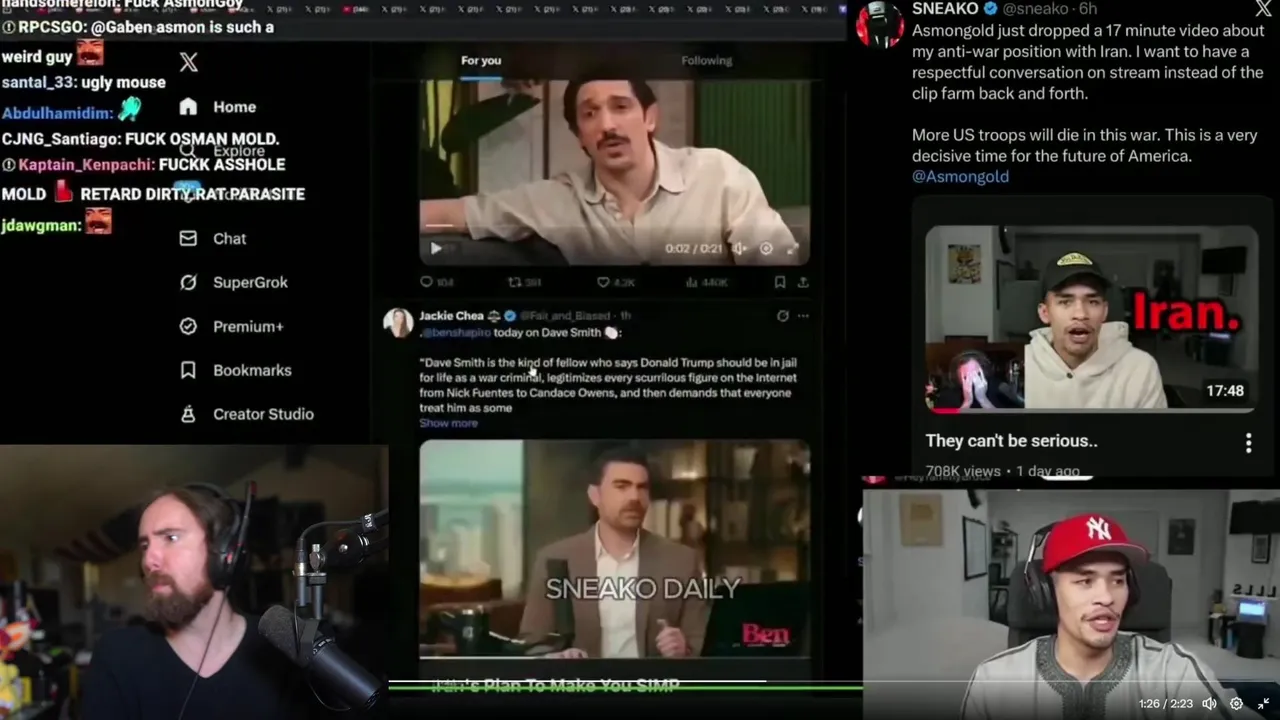Screen dimensions: 1280x720
Task: Seek on the bottom video progress bar
Action: [625, 682]
